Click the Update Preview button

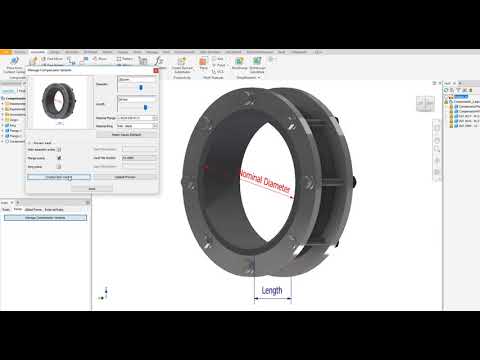125,177
